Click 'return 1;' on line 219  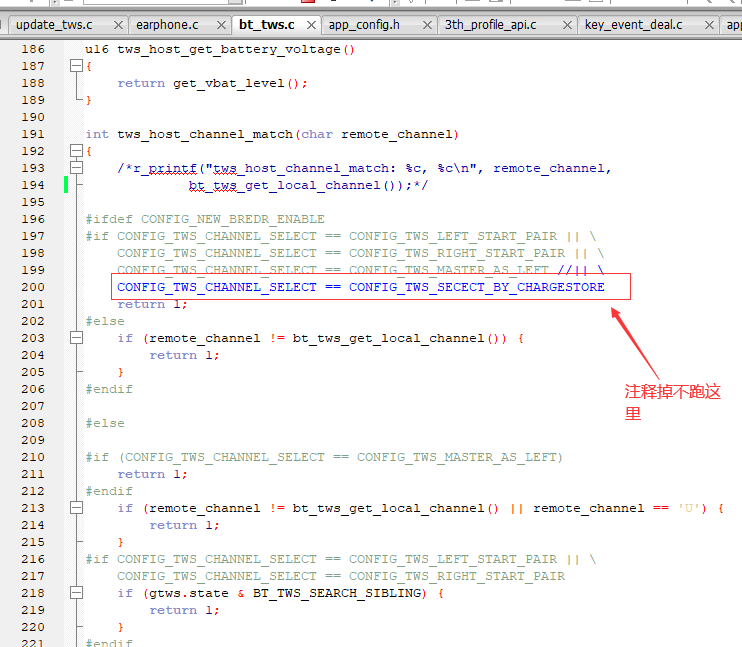[x=185, y=610]
